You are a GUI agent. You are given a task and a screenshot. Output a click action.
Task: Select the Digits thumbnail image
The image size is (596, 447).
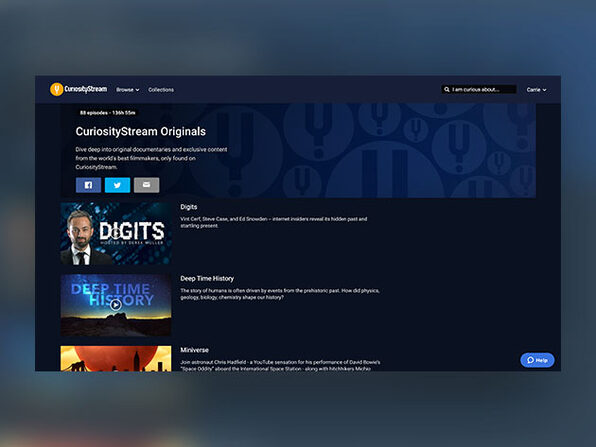point(116,234)
